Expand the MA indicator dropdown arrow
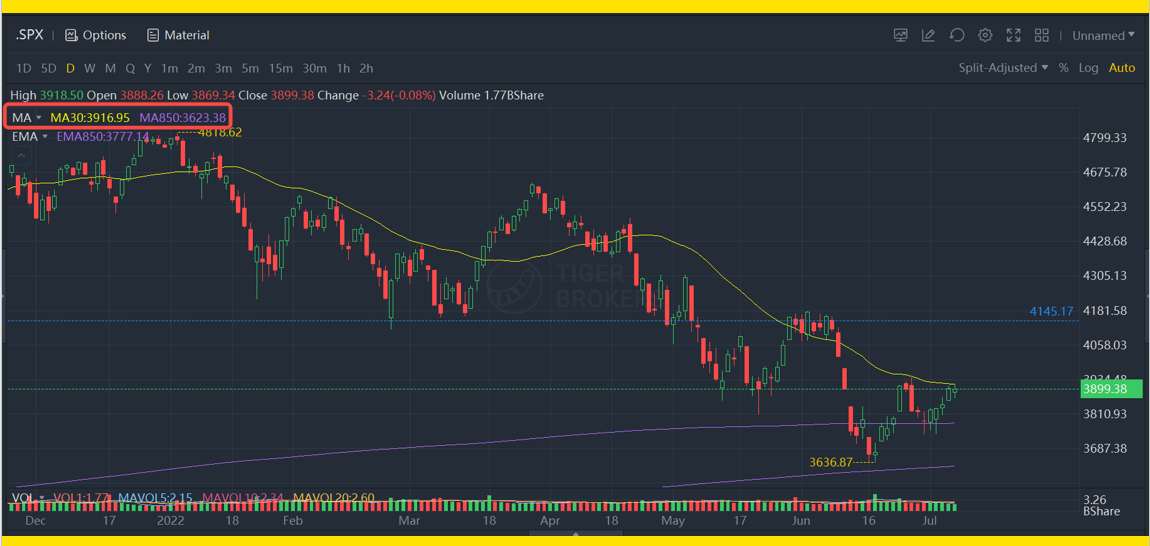Screen dimensions: 1150x546 [x=38, y=117]
